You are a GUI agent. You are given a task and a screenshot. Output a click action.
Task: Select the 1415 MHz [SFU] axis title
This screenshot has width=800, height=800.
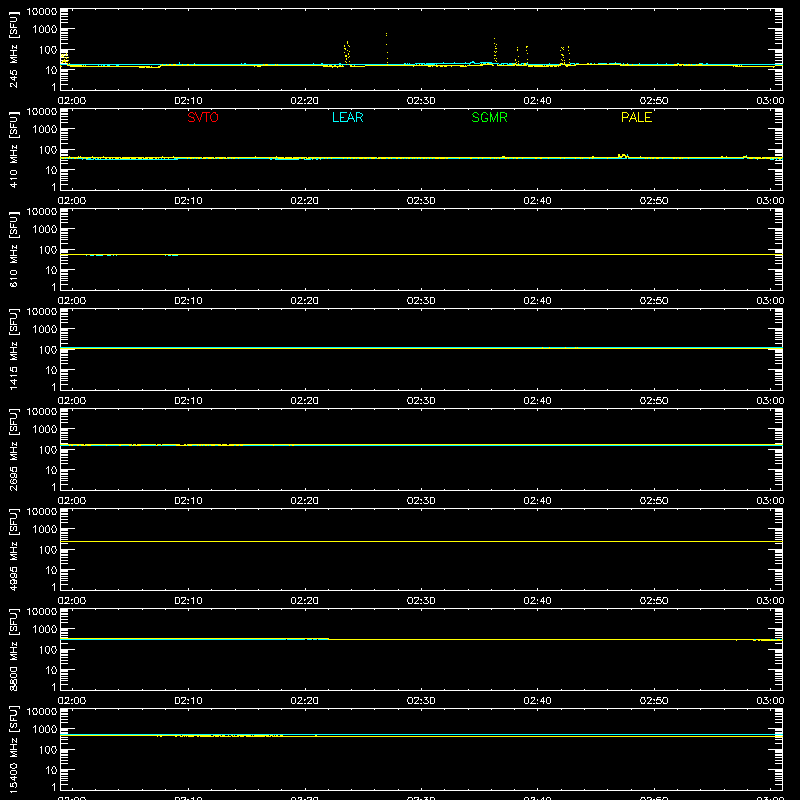13,349
